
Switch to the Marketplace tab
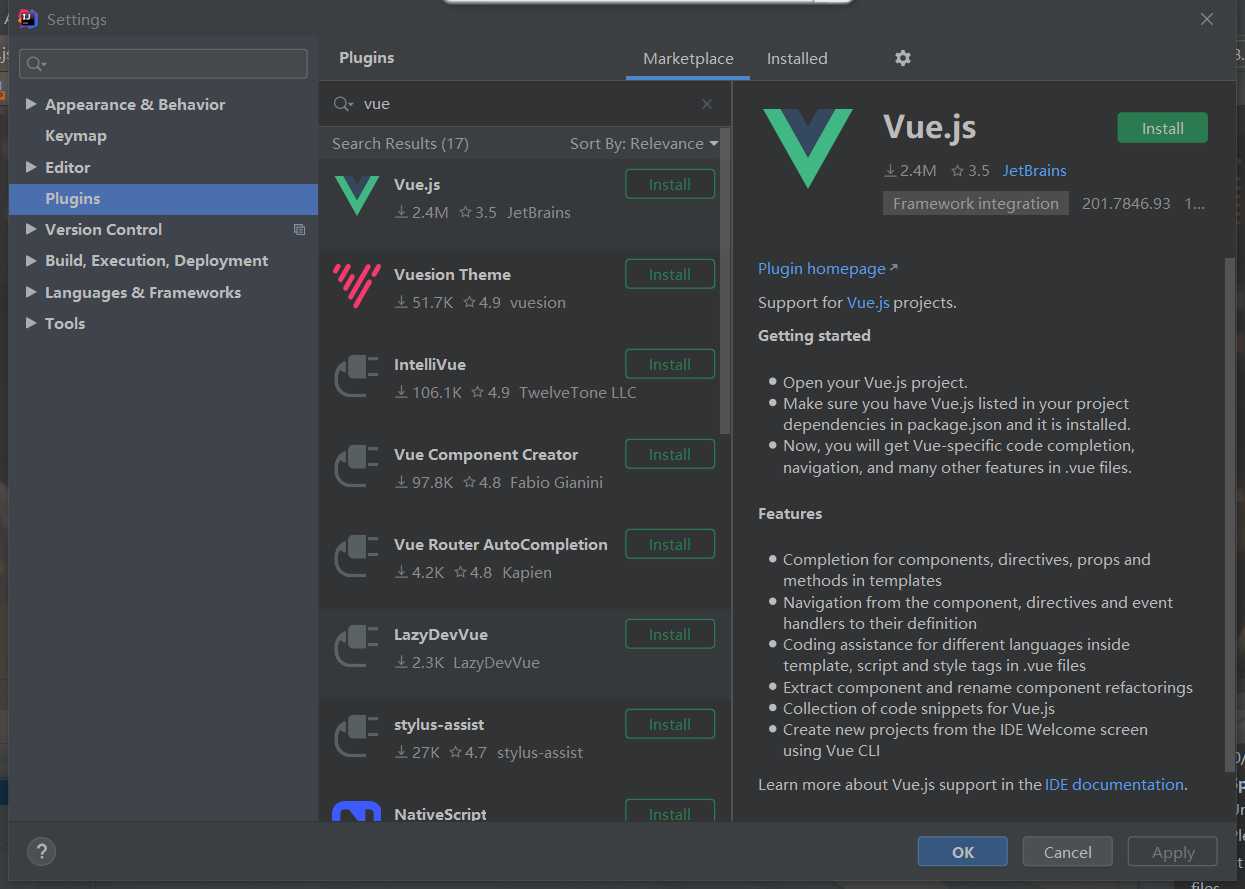pyautogui.click(x=688, y=58)
